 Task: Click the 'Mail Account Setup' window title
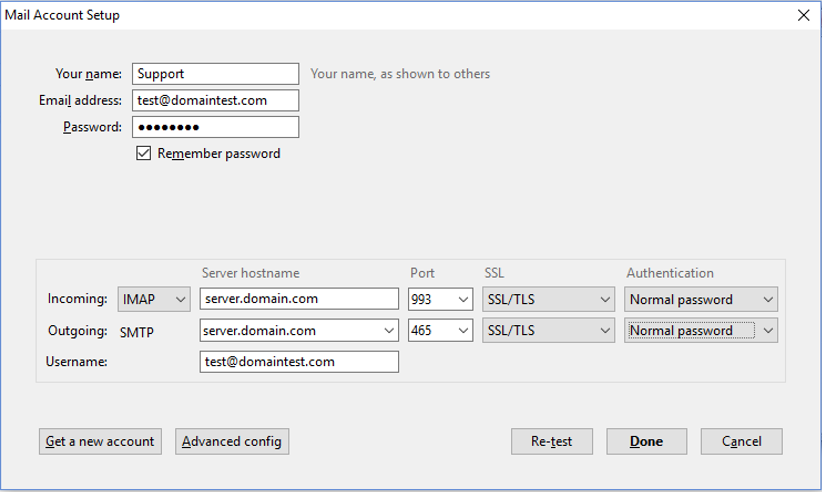(x=62, y=15)
